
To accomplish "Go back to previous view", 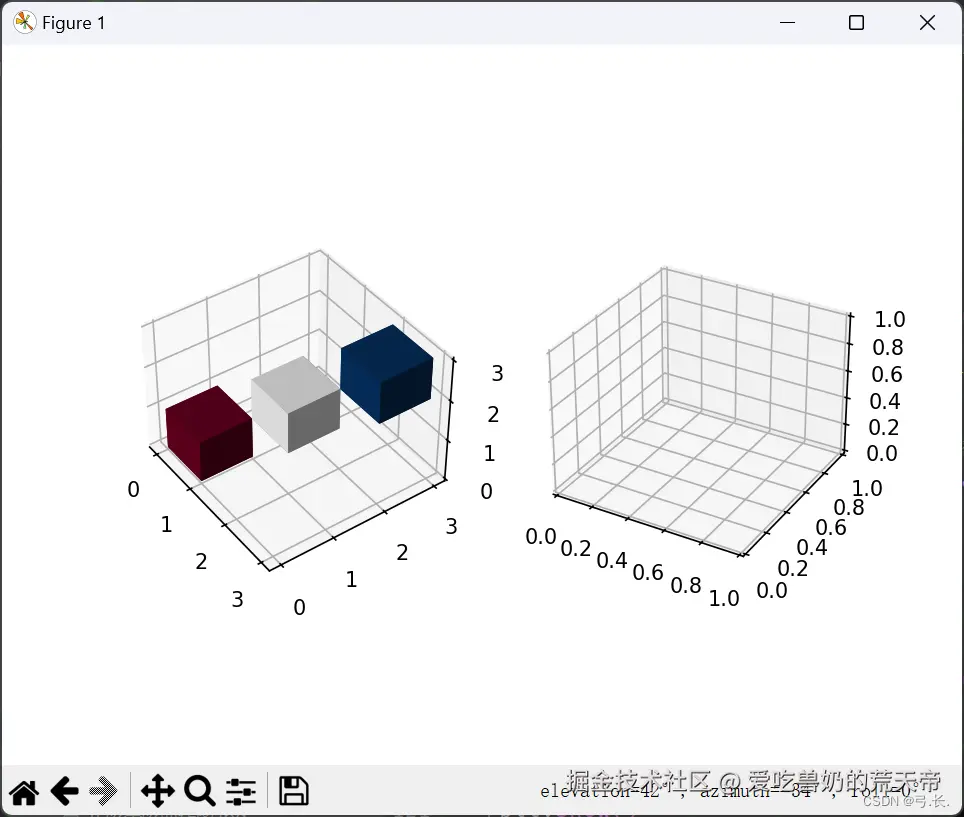I will (64, 790).
